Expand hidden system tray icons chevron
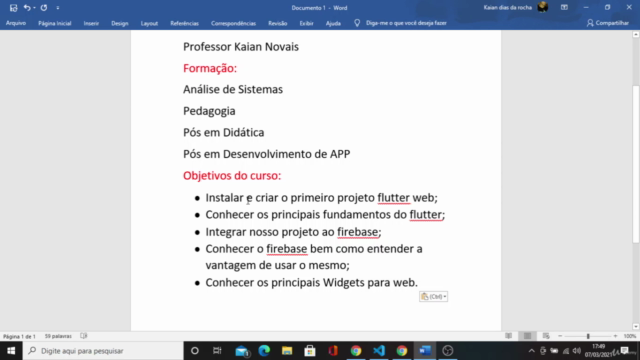Image resolution: width=640 pixels, height=360 pixels. (x=531, y=351)
